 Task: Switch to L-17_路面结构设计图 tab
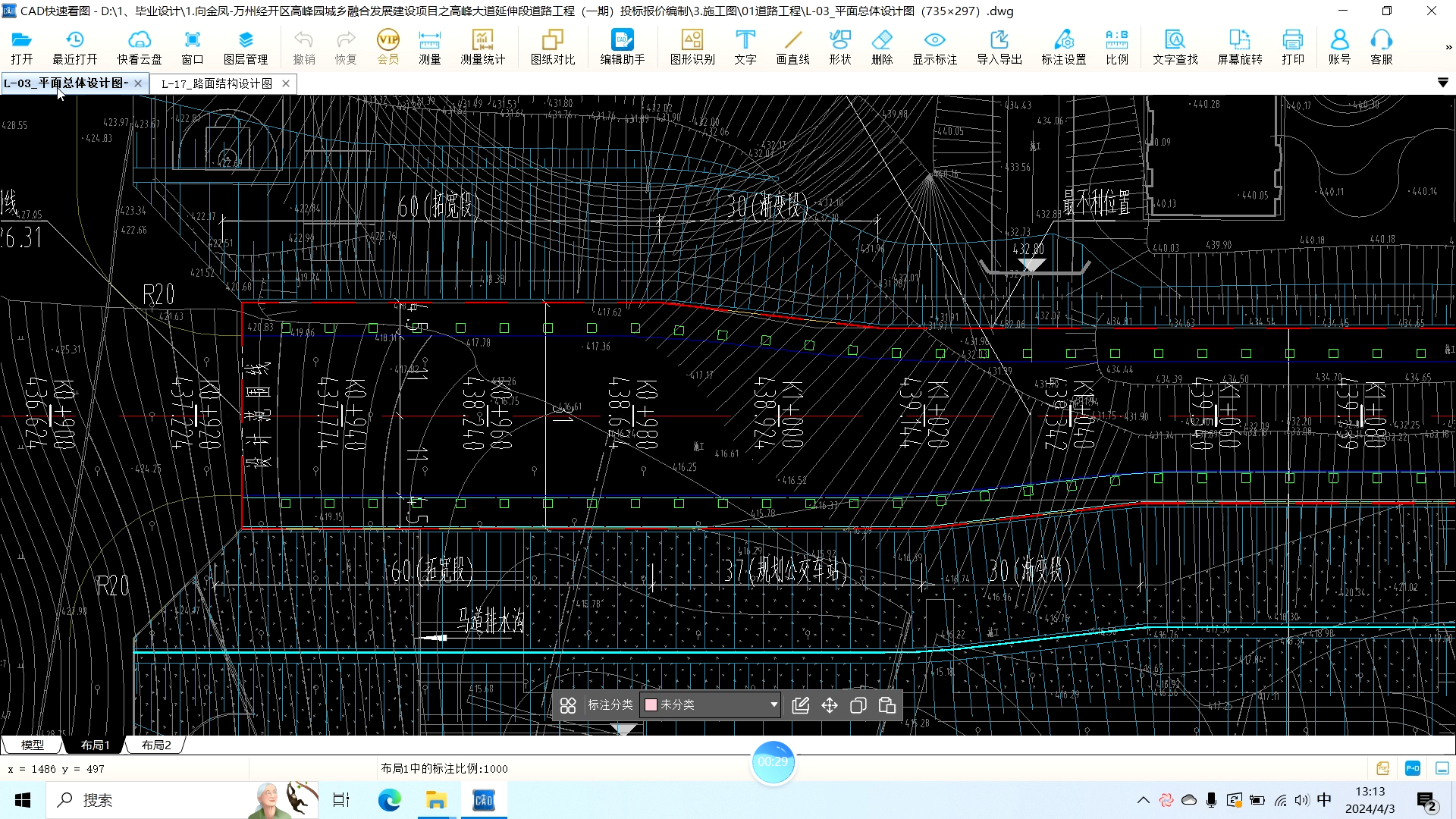coord(217,83)
